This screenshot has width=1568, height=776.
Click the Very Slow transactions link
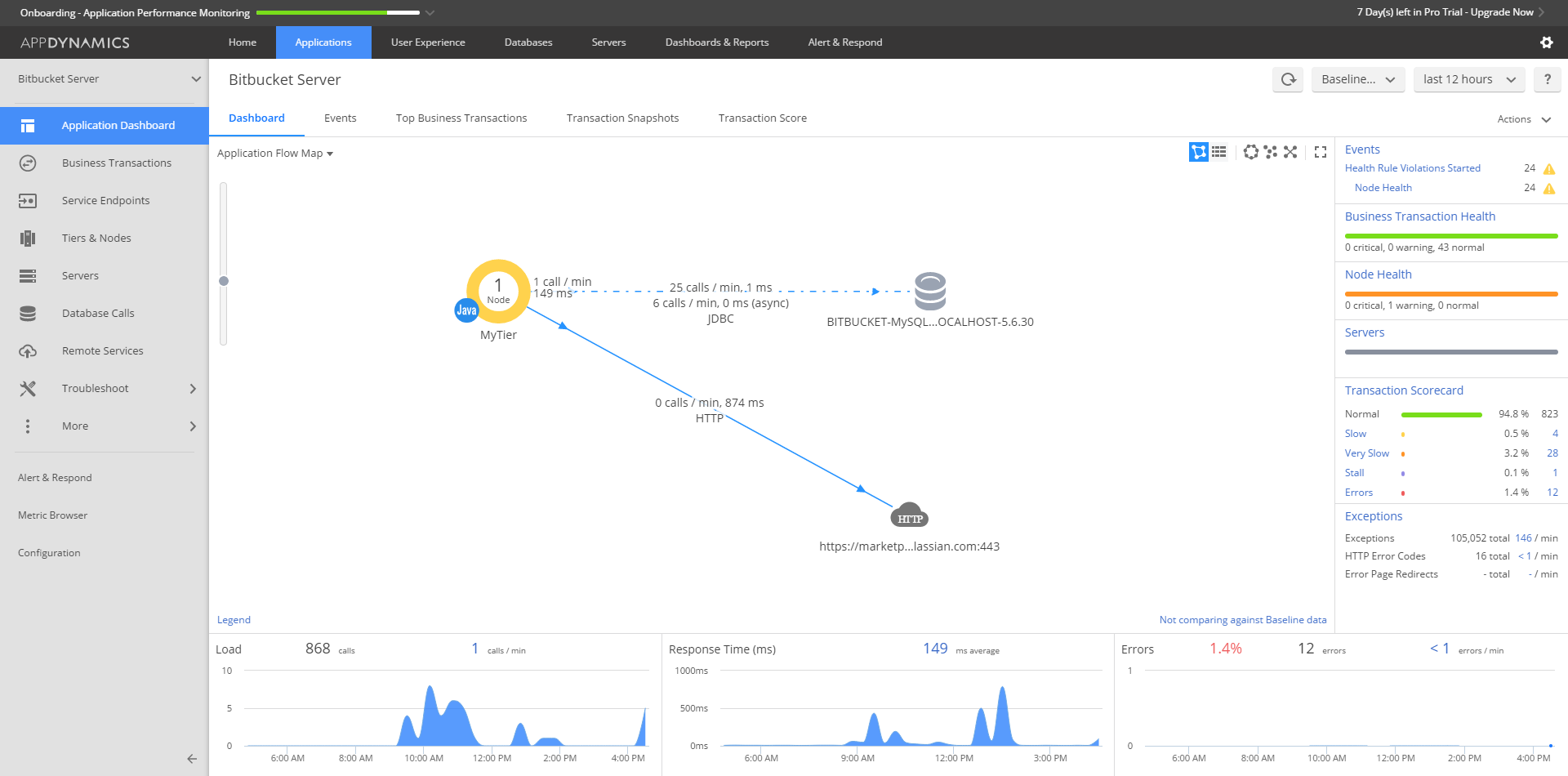point(1366,453)
